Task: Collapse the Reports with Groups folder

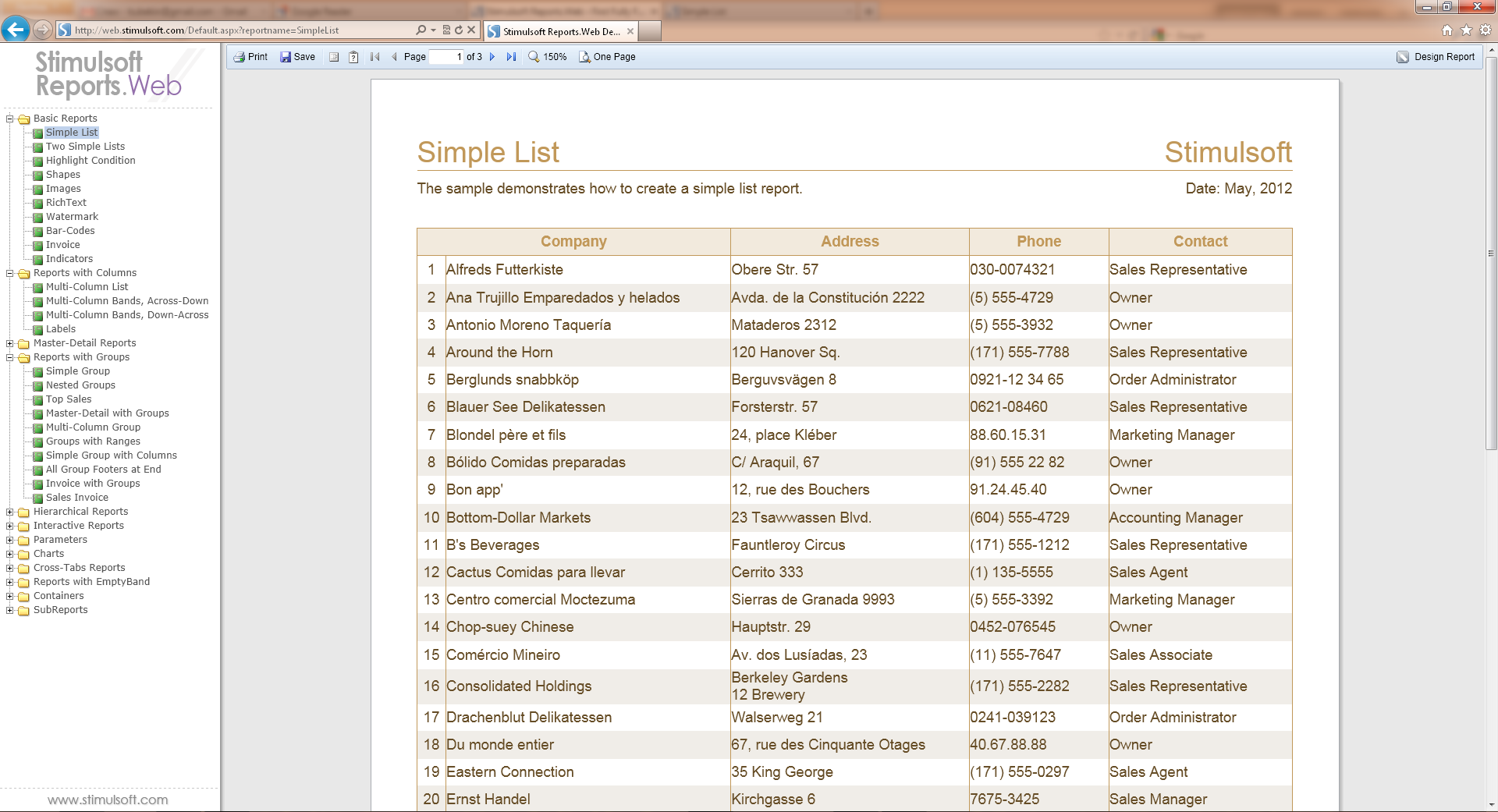Action: (x=10, y=358)
